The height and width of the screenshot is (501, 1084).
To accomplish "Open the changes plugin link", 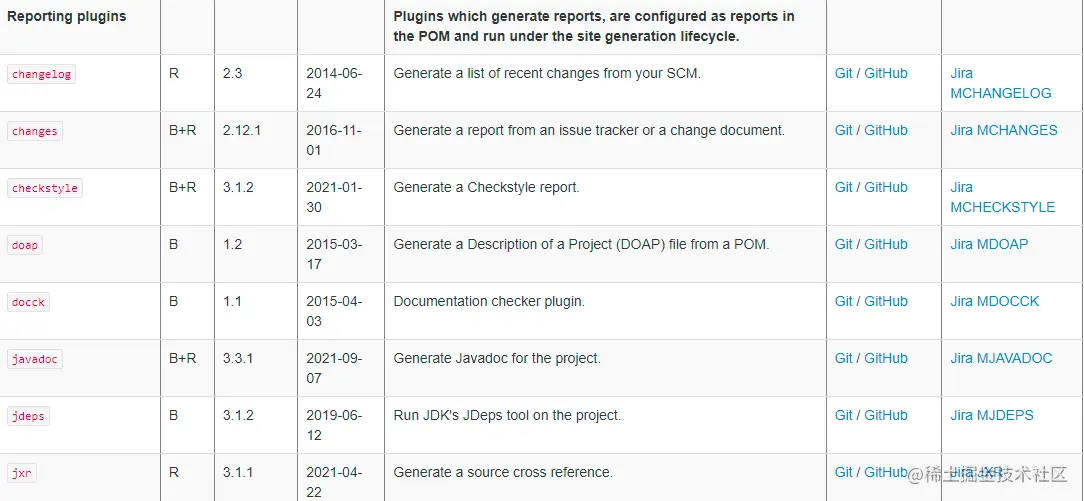I will (x=35, y=131).
